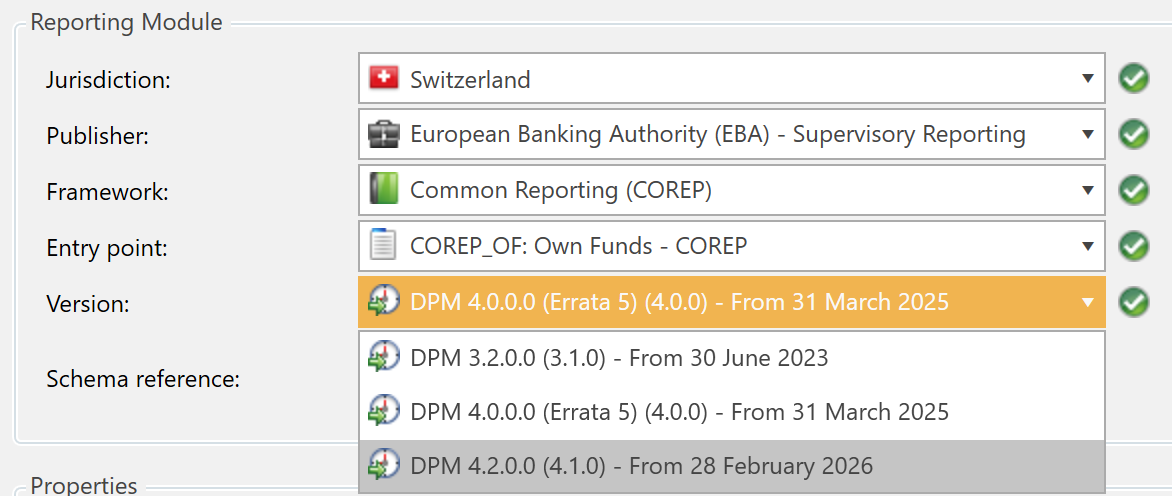Select DPM 4.2.0.0 (4.1.0) From 28 February 2026
The image size is (1172, 496).
731,467
